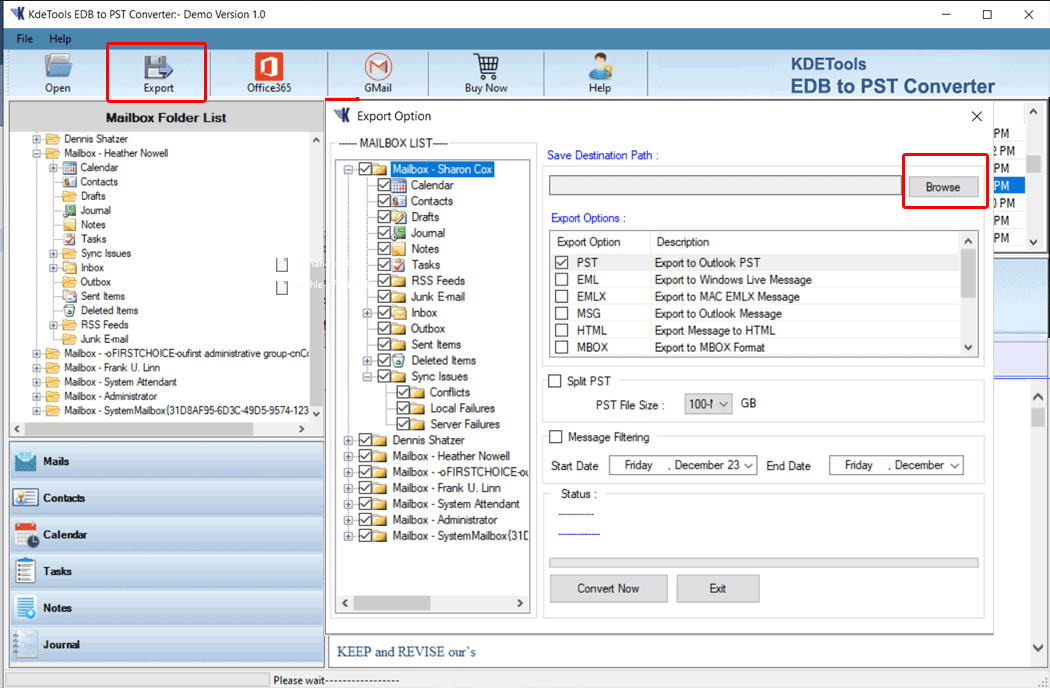Select the Calendar icon in left panel
1050x688 pixels.
[x=26, y=535]
